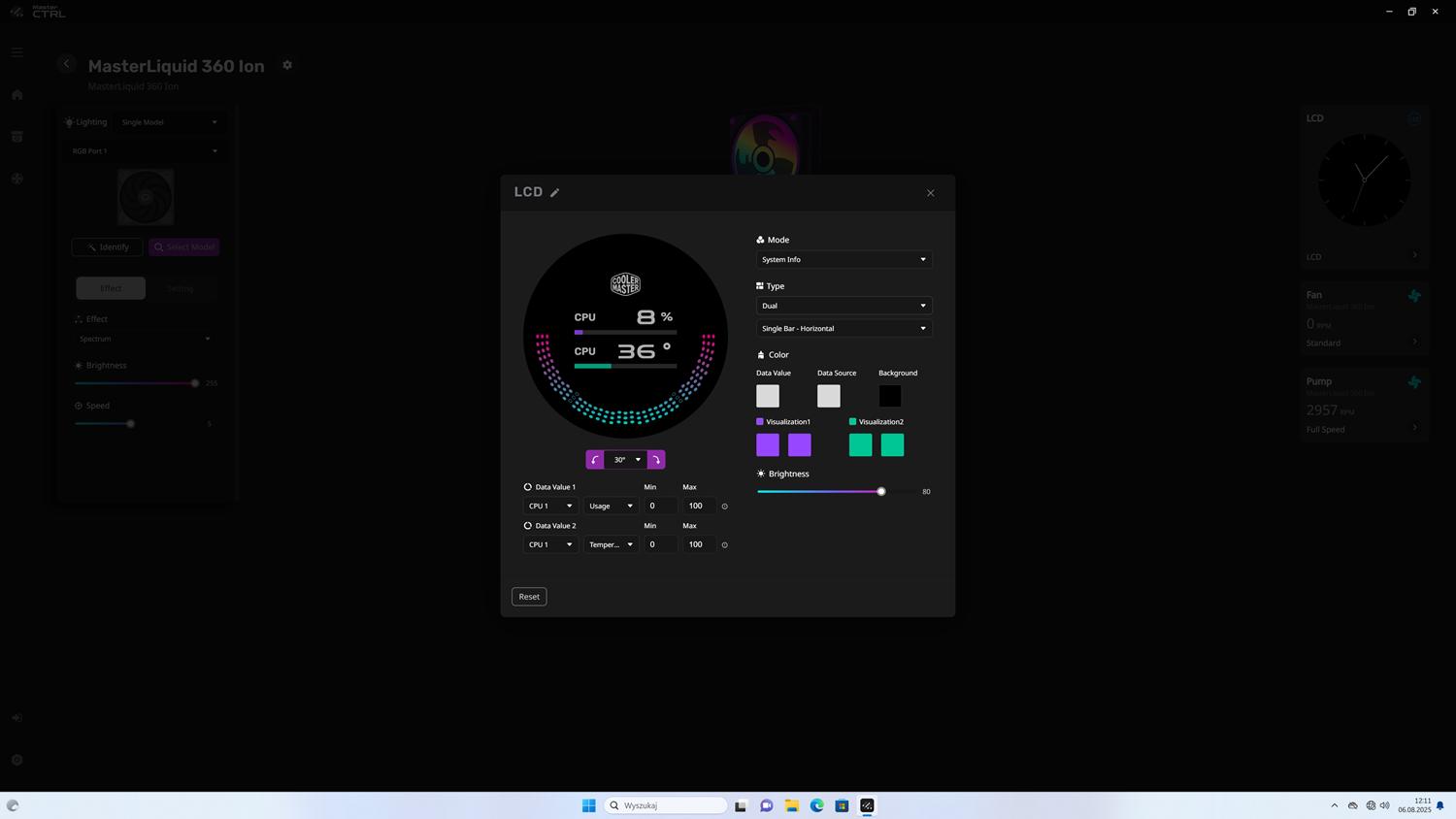Open Data Value 2 Temperature metric dropdown
Viewport: 1456px width, 819px height.
pos(610,544)
